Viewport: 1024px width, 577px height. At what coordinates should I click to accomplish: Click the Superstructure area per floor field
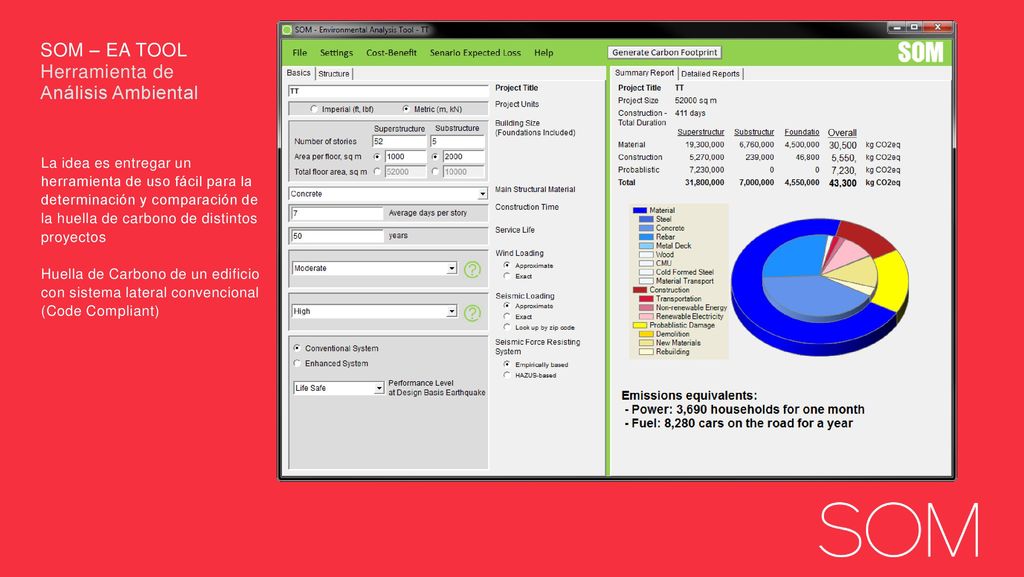pyautogui.click(x=405, y=157)
